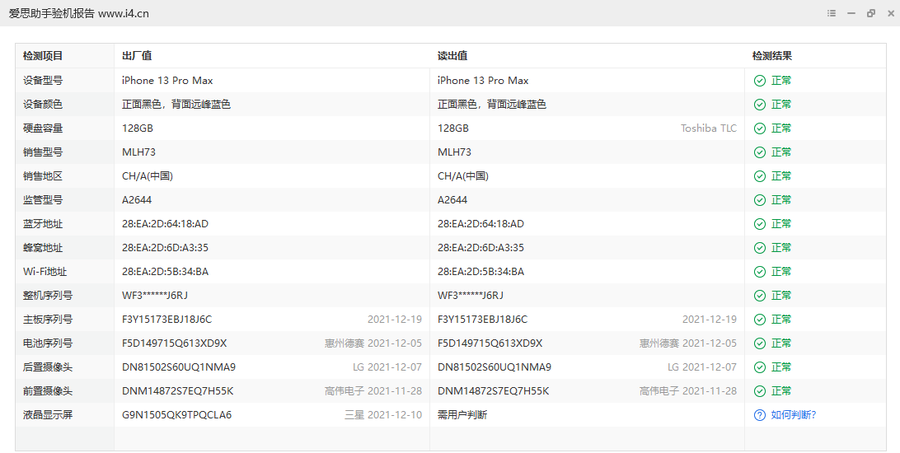Click the 检测项目 column header

pos(43,56)
